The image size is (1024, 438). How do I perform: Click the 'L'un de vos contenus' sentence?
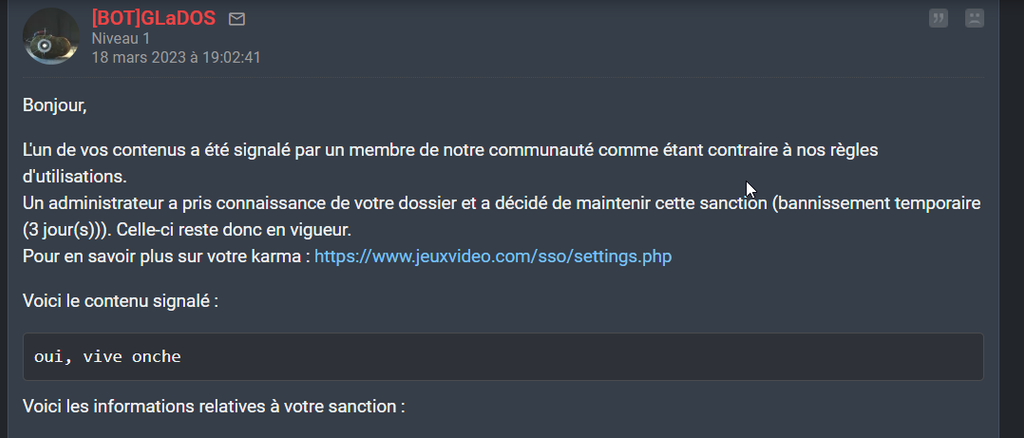click(x=451, y=150)
